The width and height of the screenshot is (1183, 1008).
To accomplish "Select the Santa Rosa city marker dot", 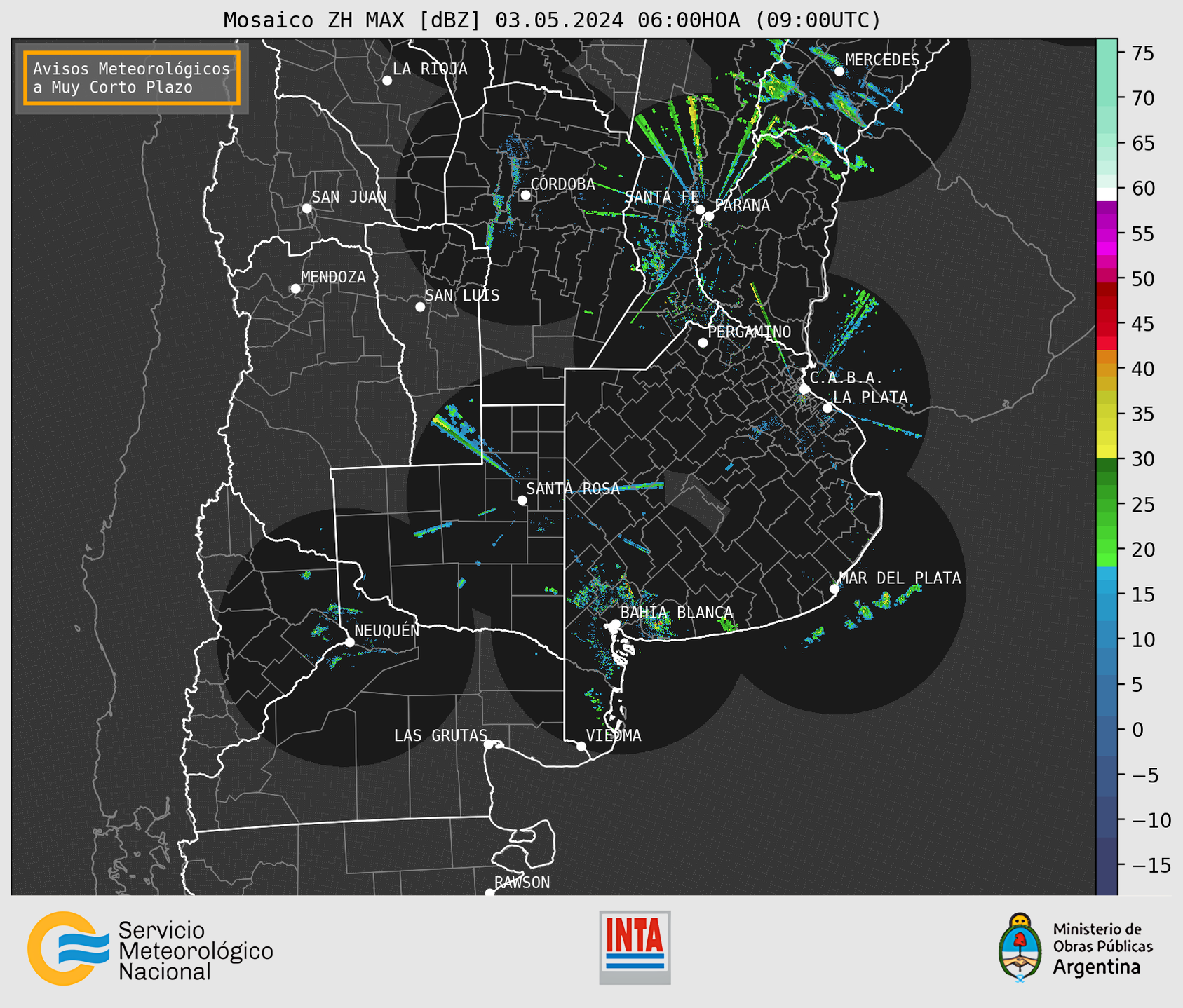I will pyautogui.click(x=522, y=500).
